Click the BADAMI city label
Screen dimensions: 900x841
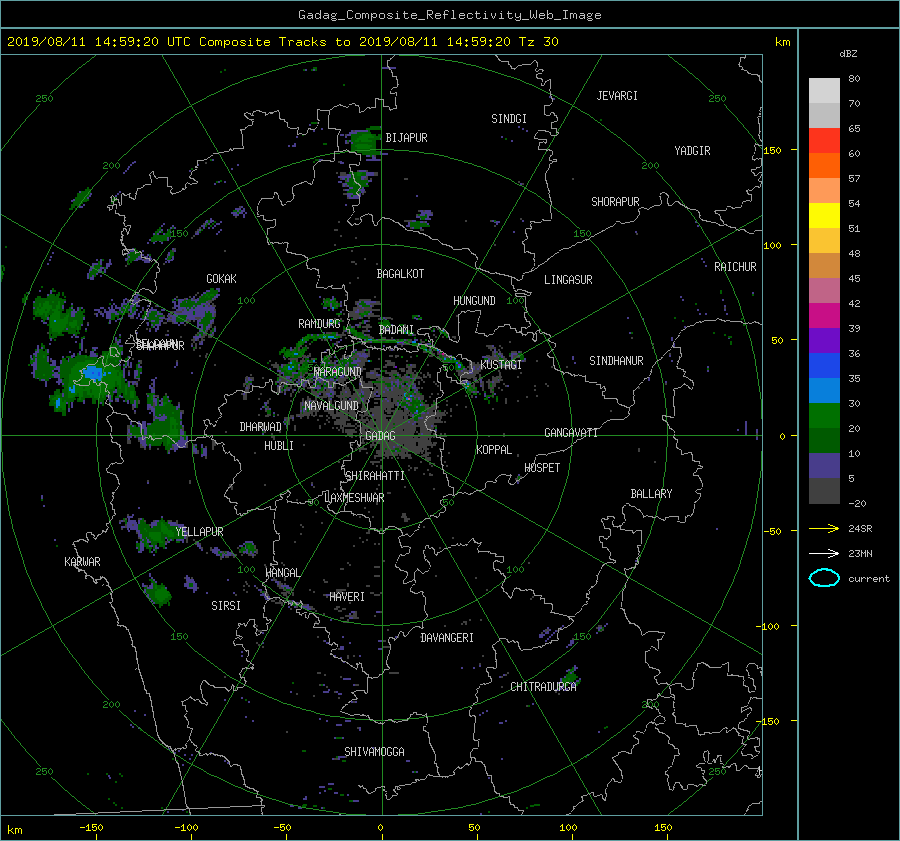[396, 330]
